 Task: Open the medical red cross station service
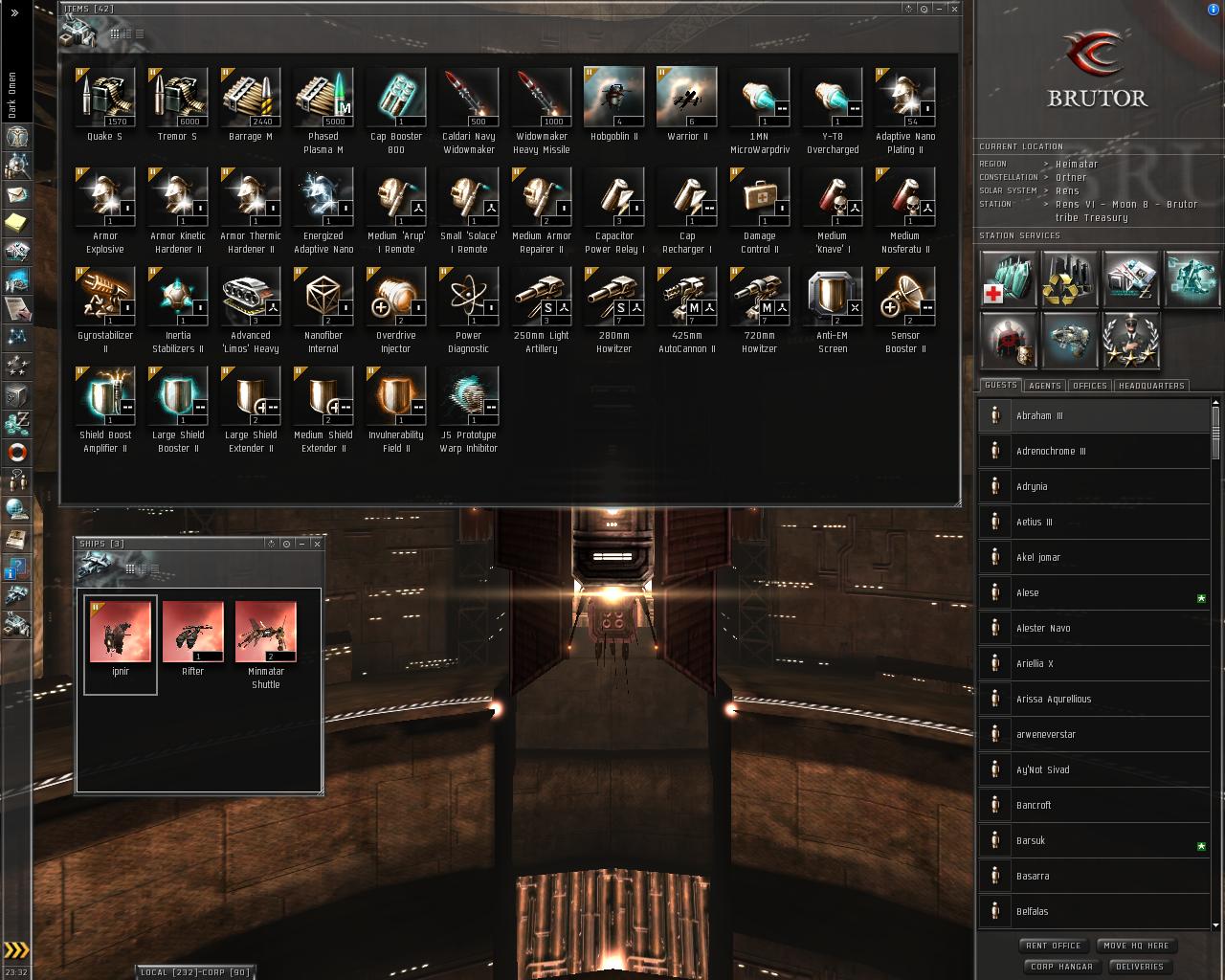click(1009, 278)
